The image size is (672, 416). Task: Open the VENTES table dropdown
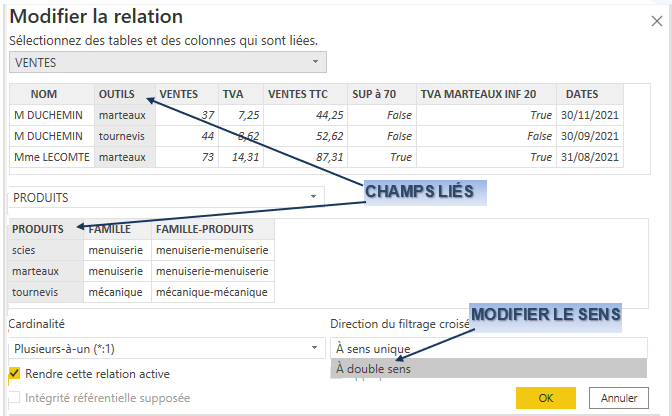(167, 62)
